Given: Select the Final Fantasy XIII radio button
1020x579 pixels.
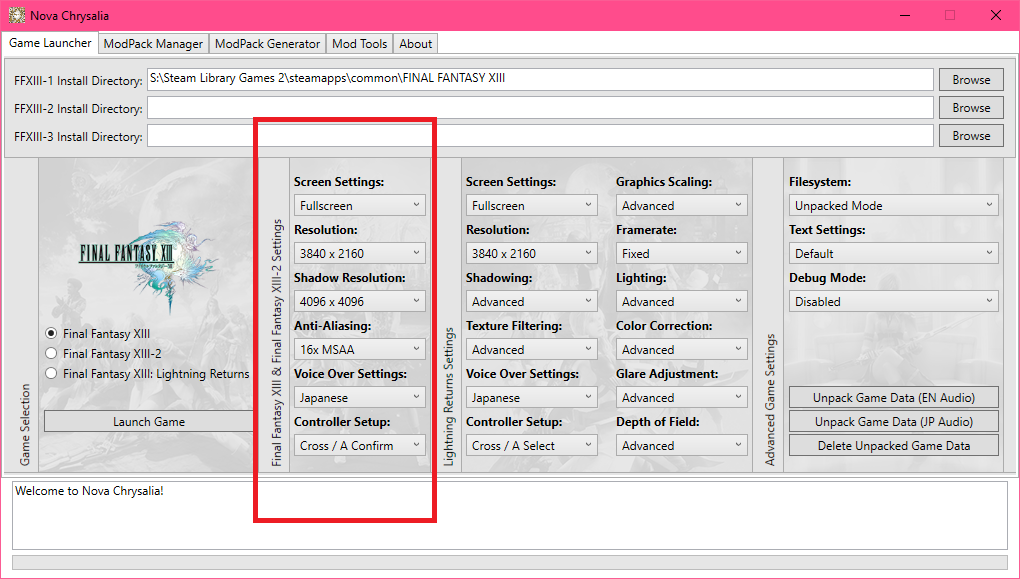Looking at the screenshot, I should (51, 334).
